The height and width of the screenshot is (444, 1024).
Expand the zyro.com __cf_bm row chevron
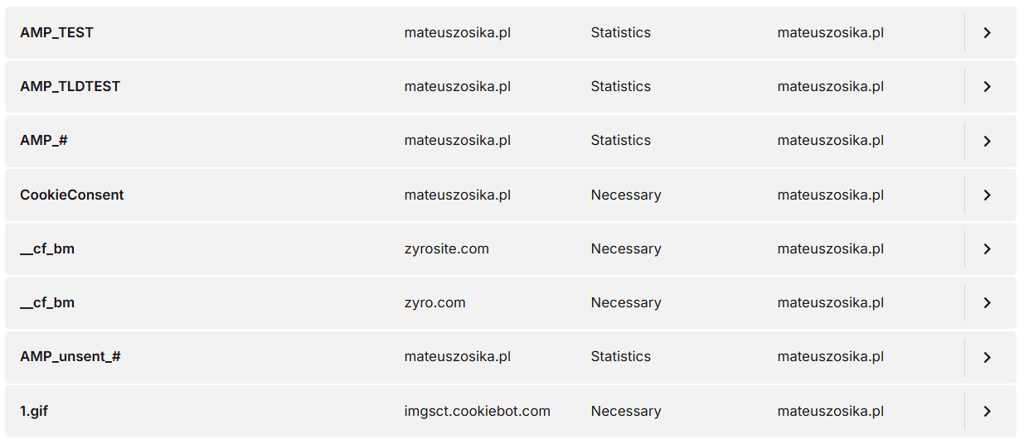[x=987, y=303]
